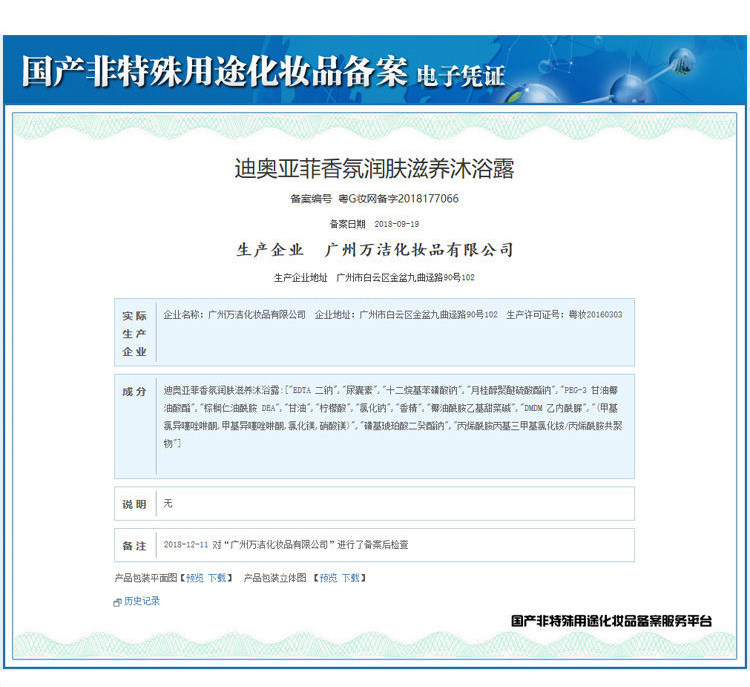Click the 预览 link for 产品包装平面图

coord(195,578)
